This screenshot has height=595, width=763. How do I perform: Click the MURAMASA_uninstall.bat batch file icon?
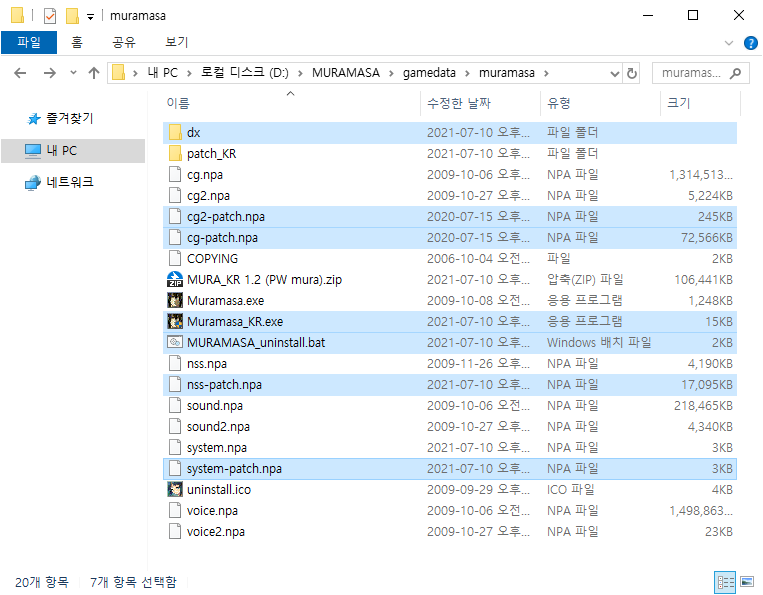[175, 342]
